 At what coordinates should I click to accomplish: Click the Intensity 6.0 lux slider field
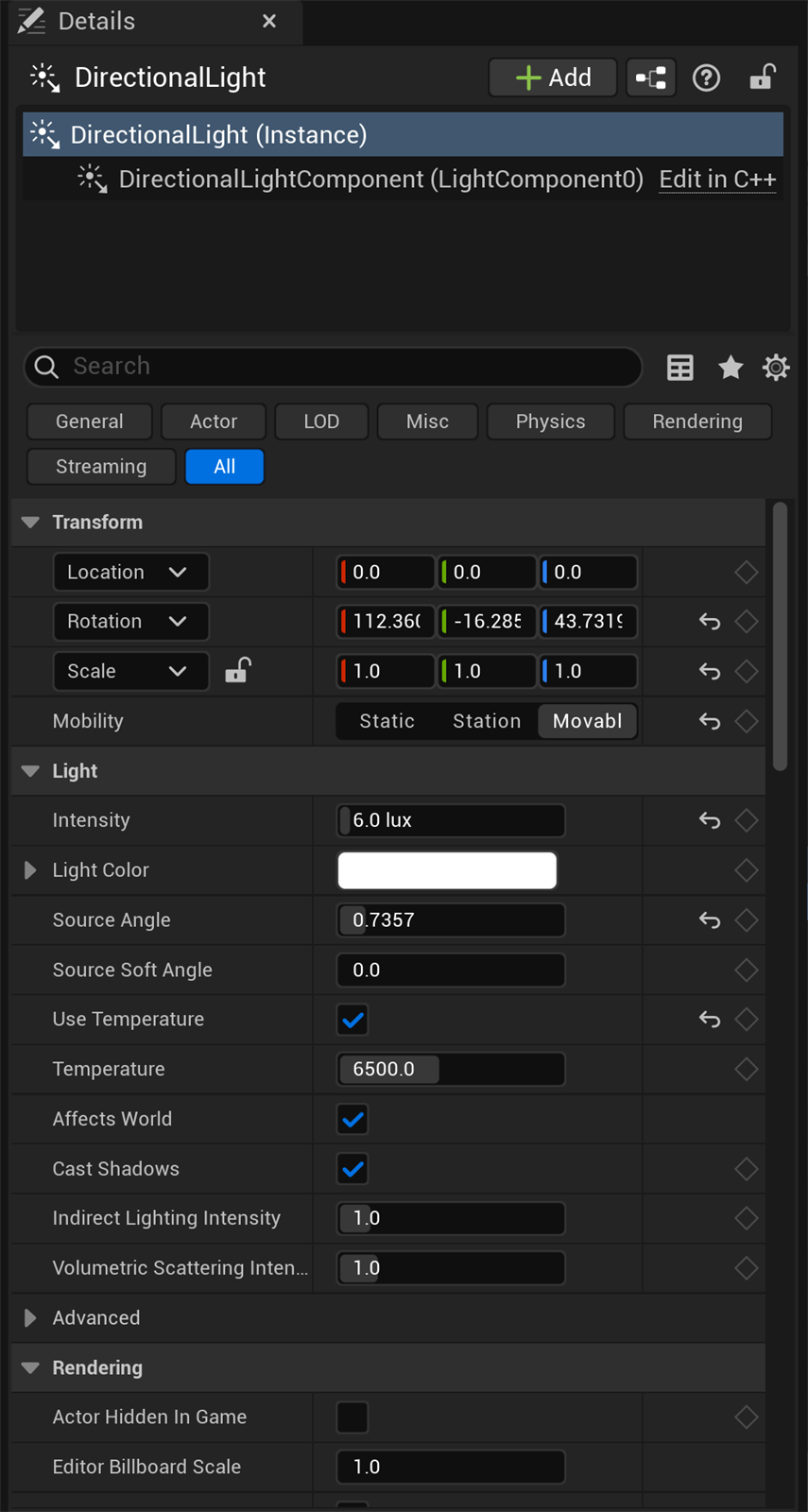[451, 820]
